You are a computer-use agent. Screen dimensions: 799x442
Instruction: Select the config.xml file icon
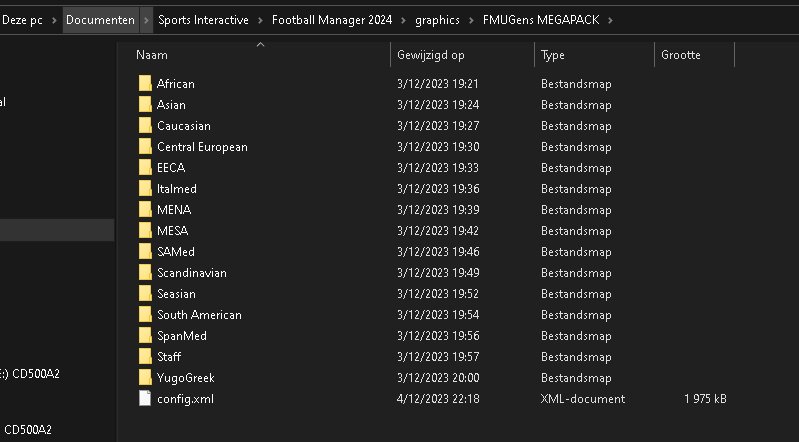(145, 399)
